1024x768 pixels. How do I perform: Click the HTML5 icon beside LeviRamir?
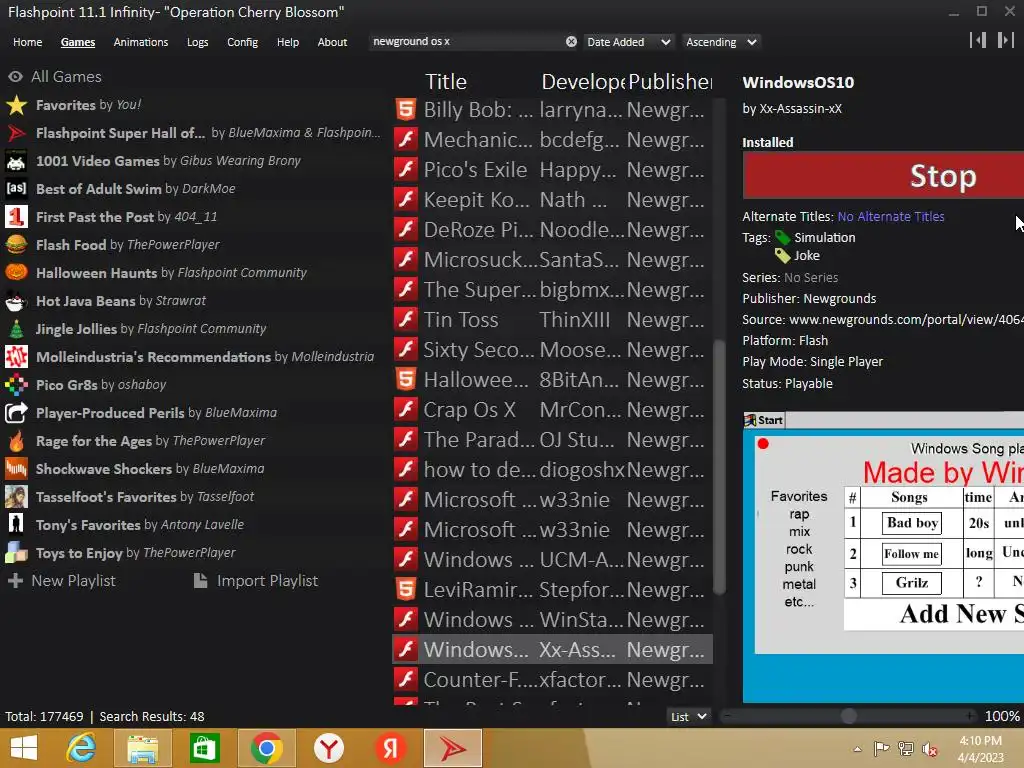[406, 590]
